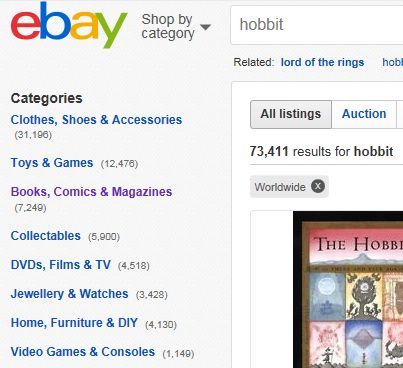This screenshot has height=368, width=403.
Task: Click the Categories heading
Action: [x=46, y=98]
